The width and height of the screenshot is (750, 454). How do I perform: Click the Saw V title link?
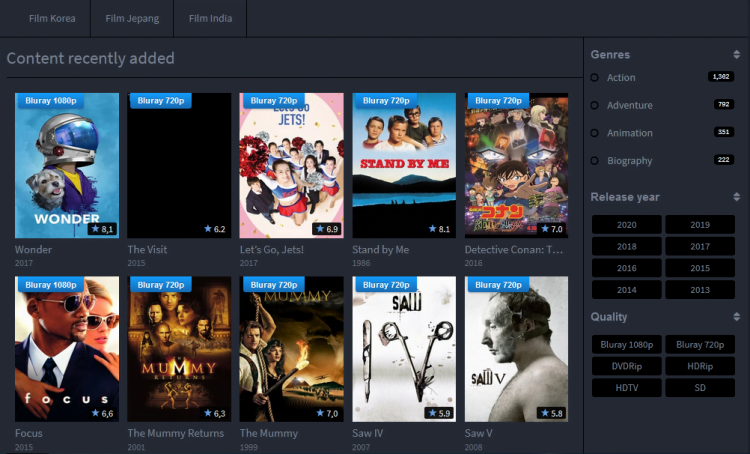[x=478, y=433]
